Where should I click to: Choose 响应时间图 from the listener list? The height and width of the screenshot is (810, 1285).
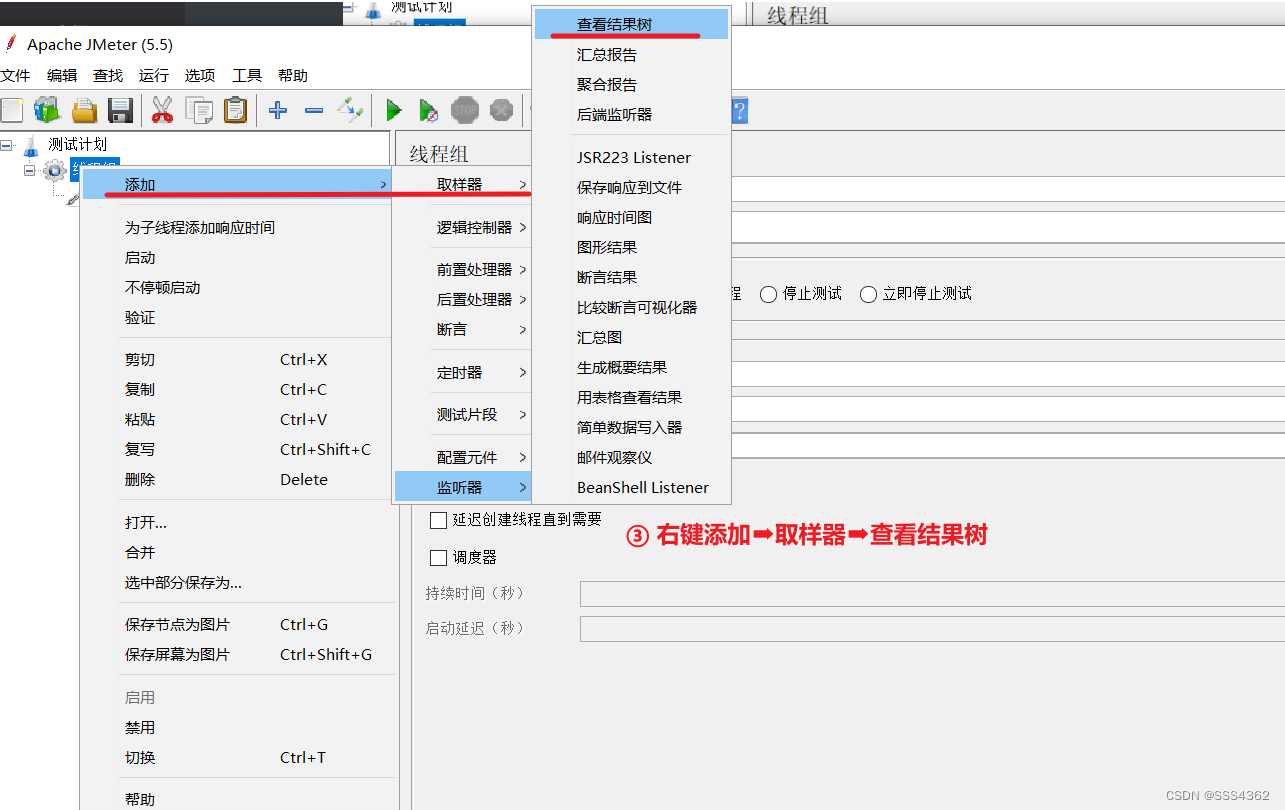631,218
